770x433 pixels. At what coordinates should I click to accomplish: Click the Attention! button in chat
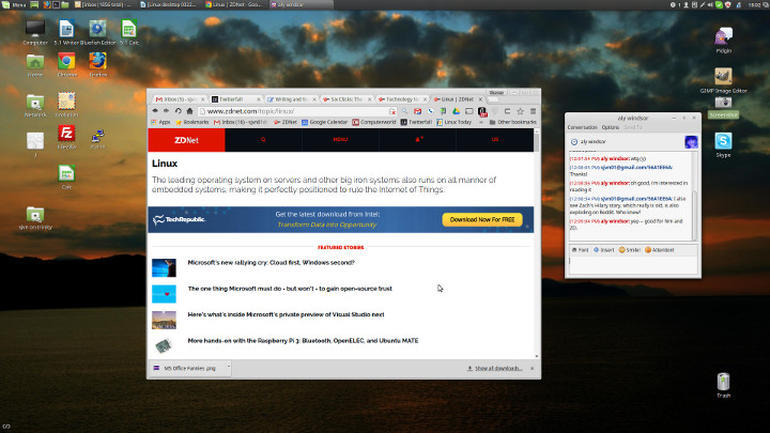tap(660, 250)
